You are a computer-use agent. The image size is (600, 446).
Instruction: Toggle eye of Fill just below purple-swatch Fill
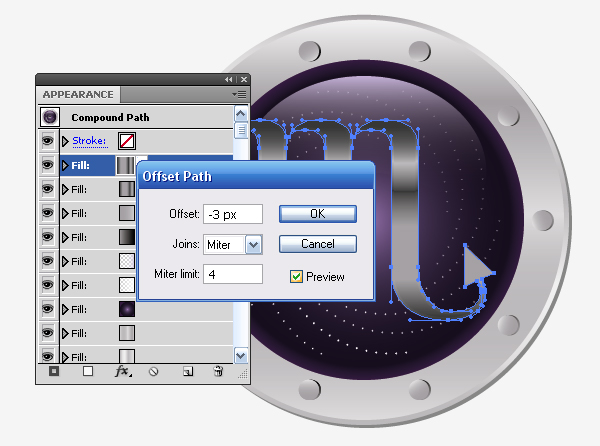click(47, 333)
